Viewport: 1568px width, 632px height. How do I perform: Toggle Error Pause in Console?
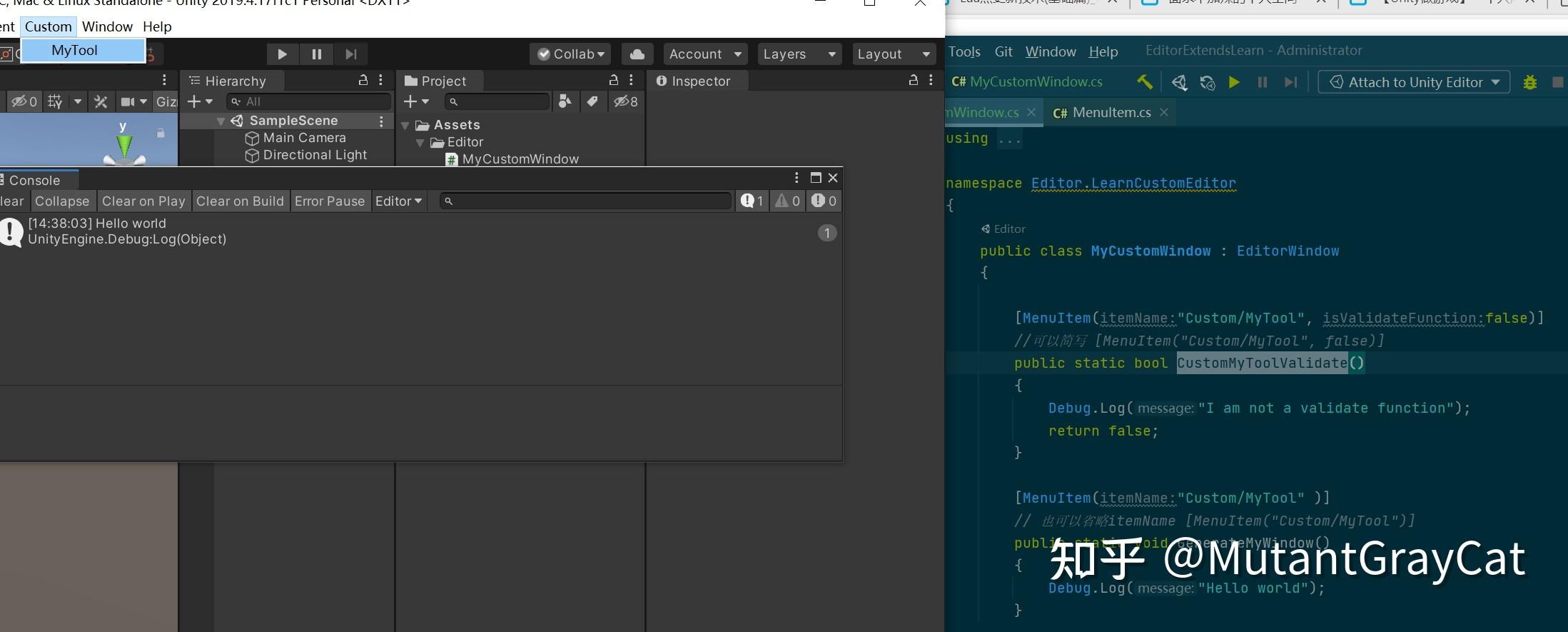point(330,201)
